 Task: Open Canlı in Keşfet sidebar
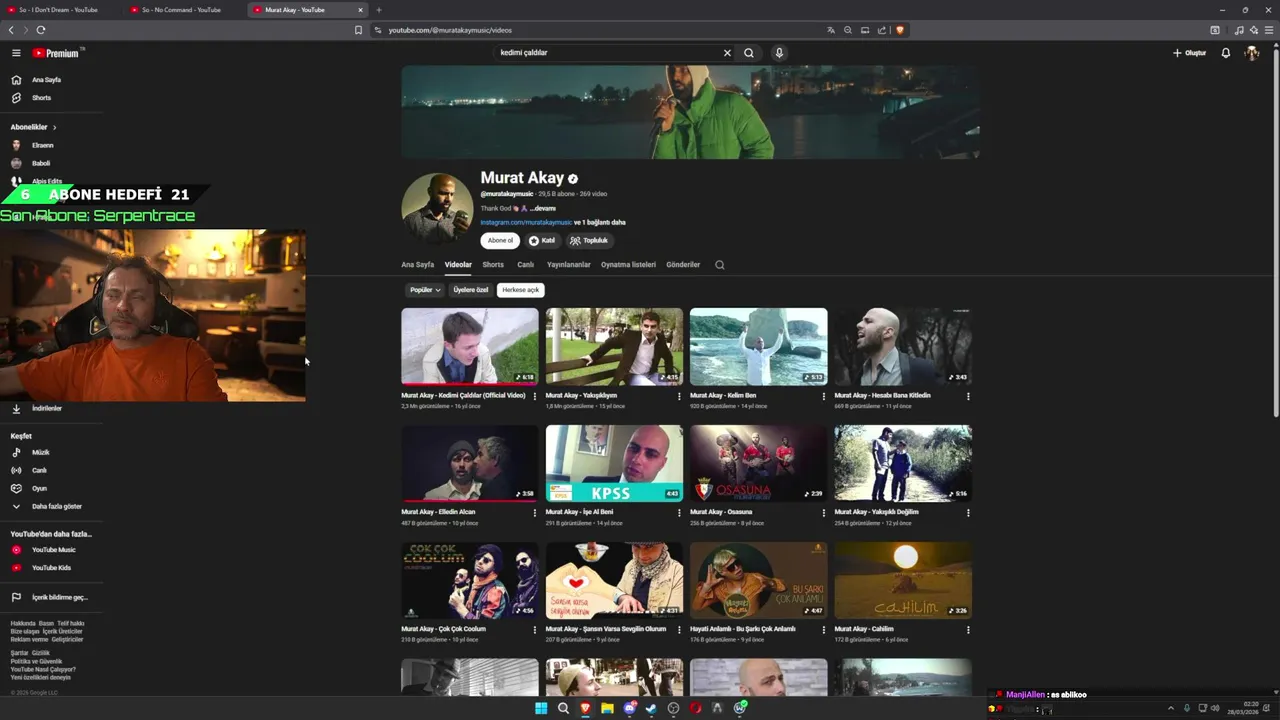39,470
